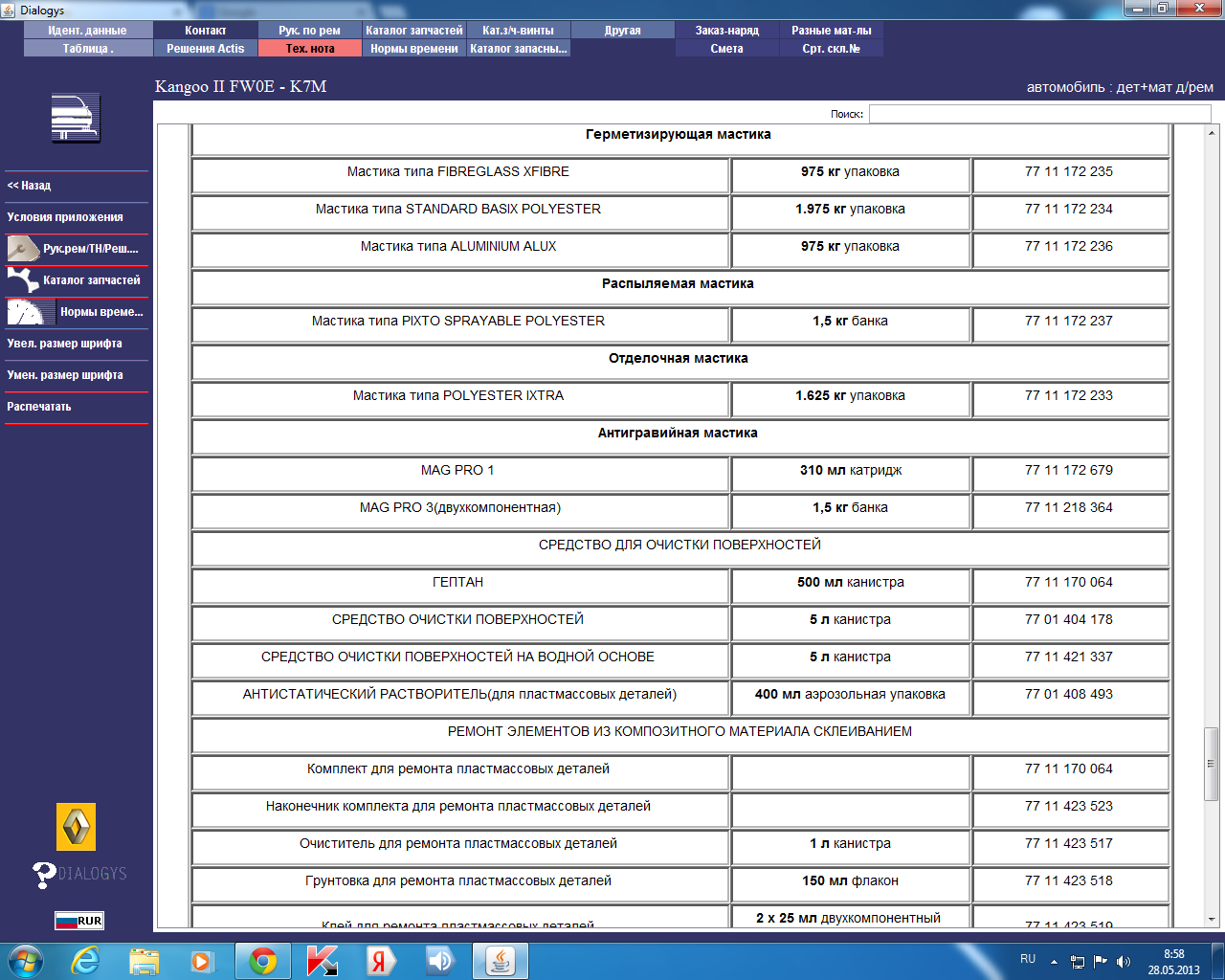Click vertical scrollbar thumb
Screen dimensions: 1225x980
1211,764
